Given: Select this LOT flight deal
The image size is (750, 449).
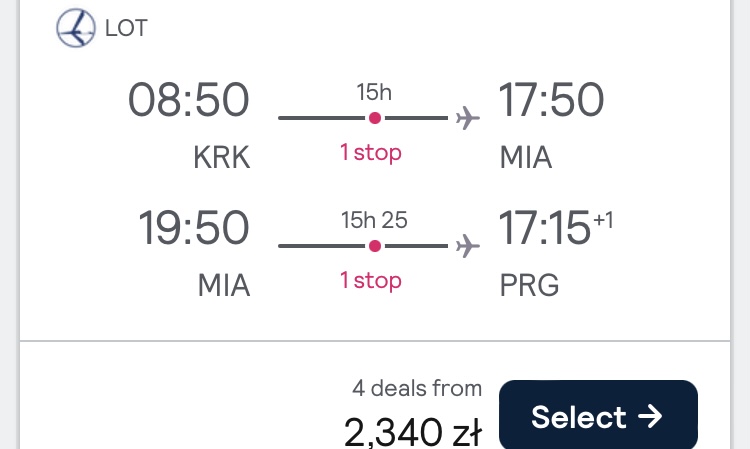Looking at the screenshot, I should [x=598, y=416].
